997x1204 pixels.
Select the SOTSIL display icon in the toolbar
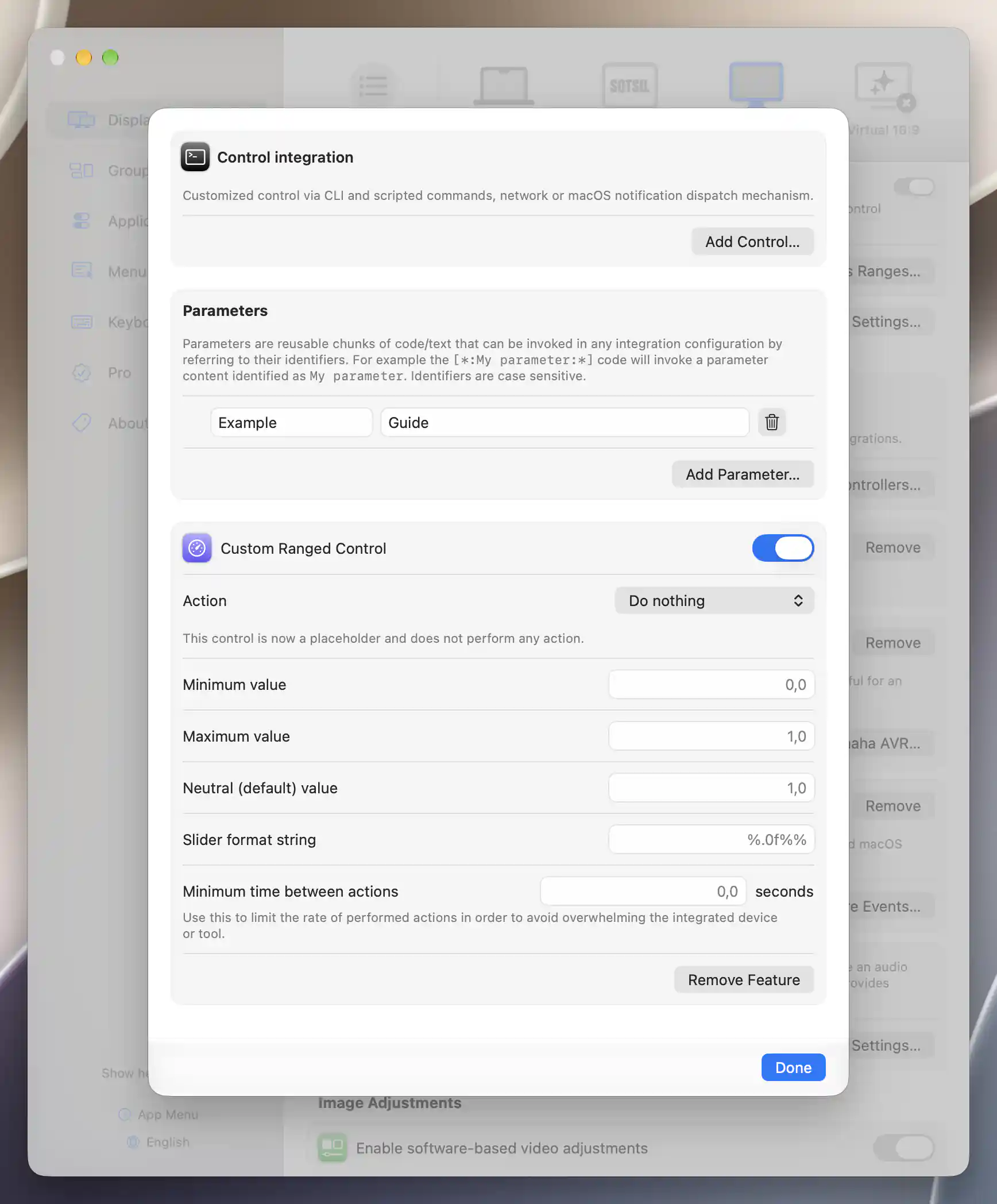629,86
